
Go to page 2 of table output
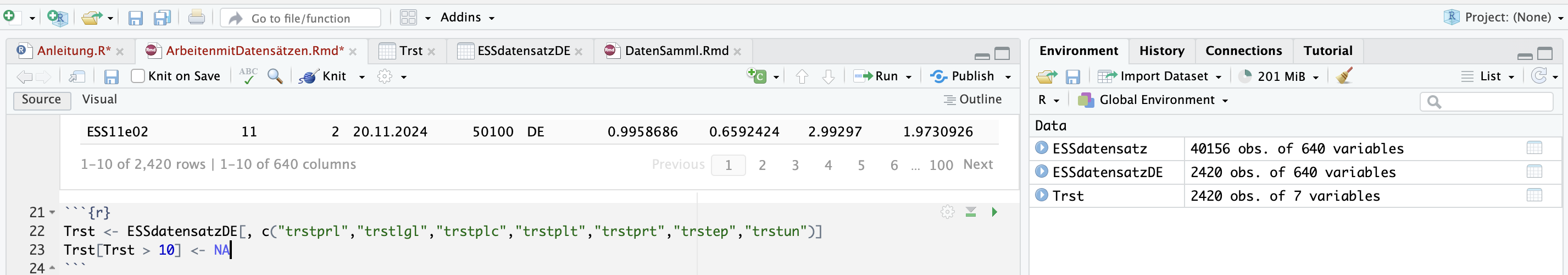click(x=761, y=165)
